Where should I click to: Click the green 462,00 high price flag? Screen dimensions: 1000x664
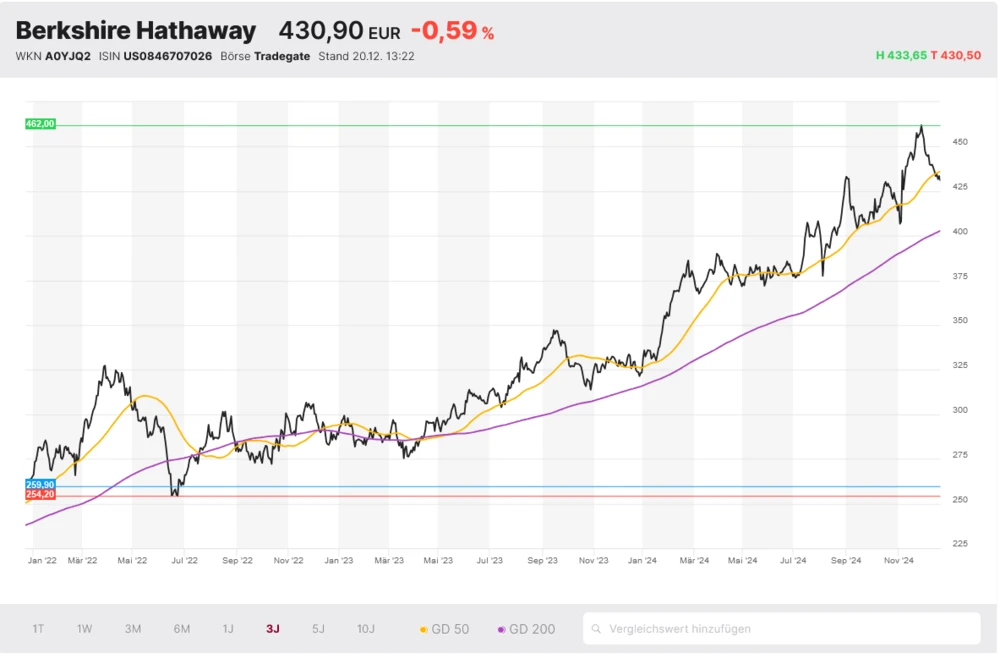pyautogui.click(x=39, y=124)
